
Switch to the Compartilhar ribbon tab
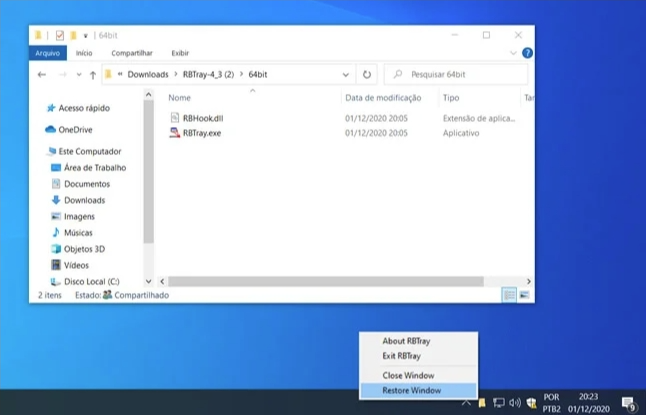point(132,53)
